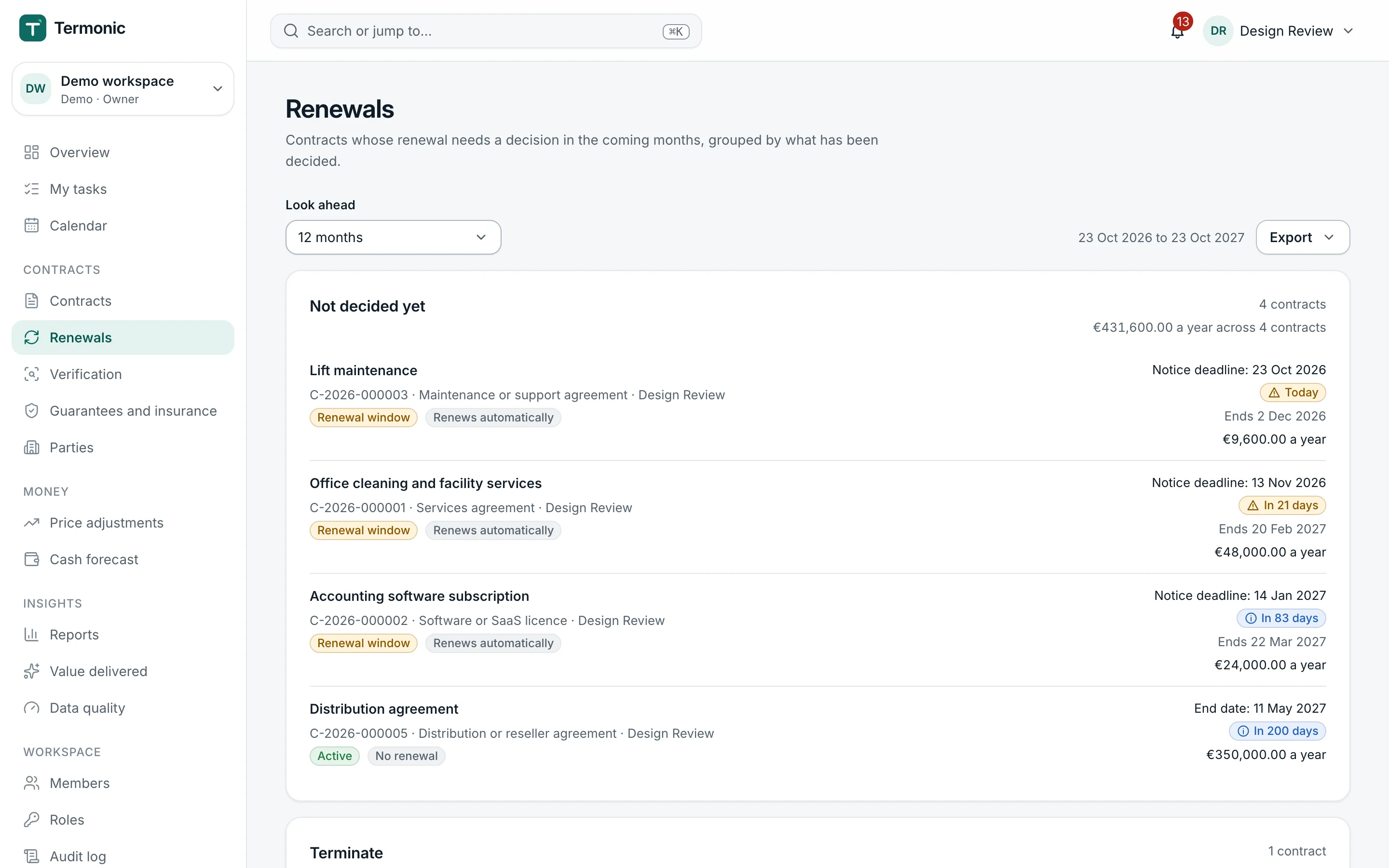1389x868 pixels.
Task: Click the Overview grid icon
Action: (31, 152)
